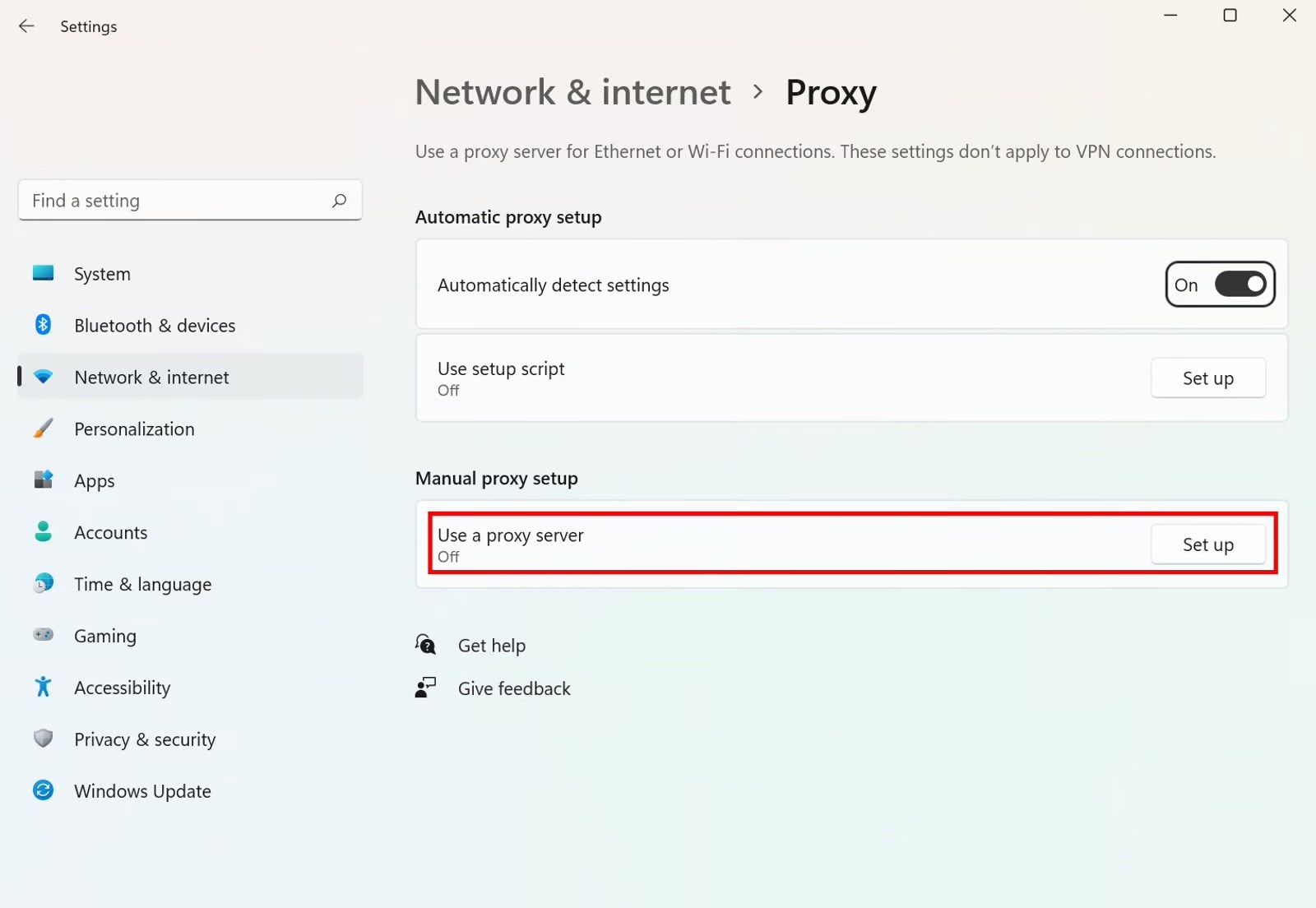This screenshot has width=1316, height=908.
Task: Click the Gaming controller icon
Action: [43, 635]
